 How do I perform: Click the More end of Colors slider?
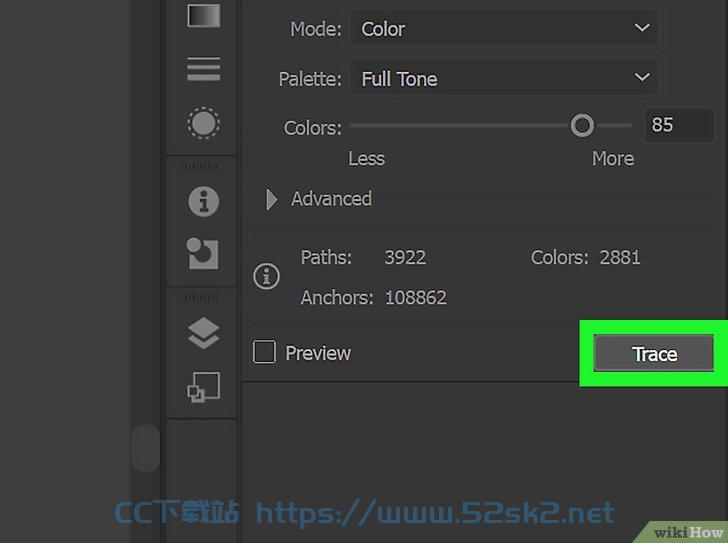[x=613, y=159]
